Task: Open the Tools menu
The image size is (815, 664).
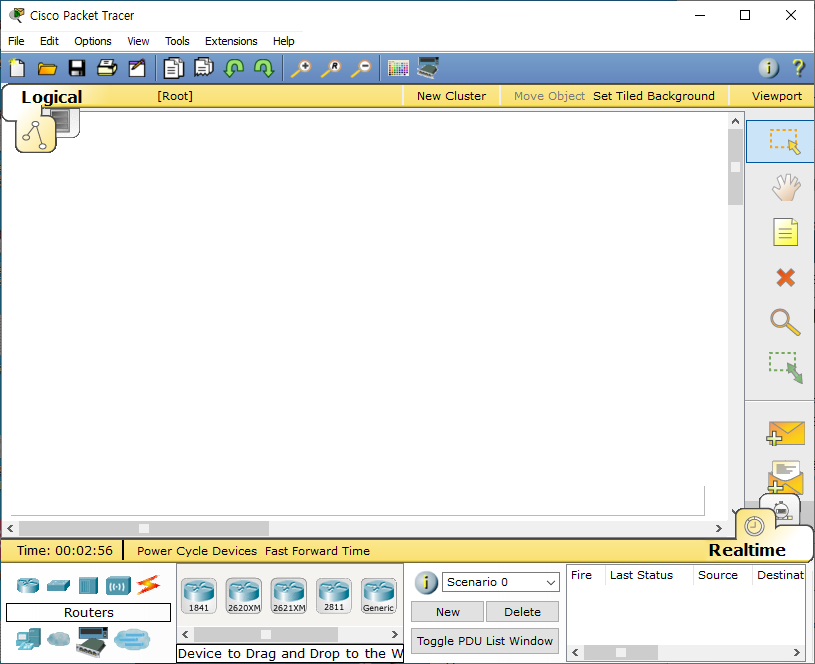Action: click(x=177, y=41)
